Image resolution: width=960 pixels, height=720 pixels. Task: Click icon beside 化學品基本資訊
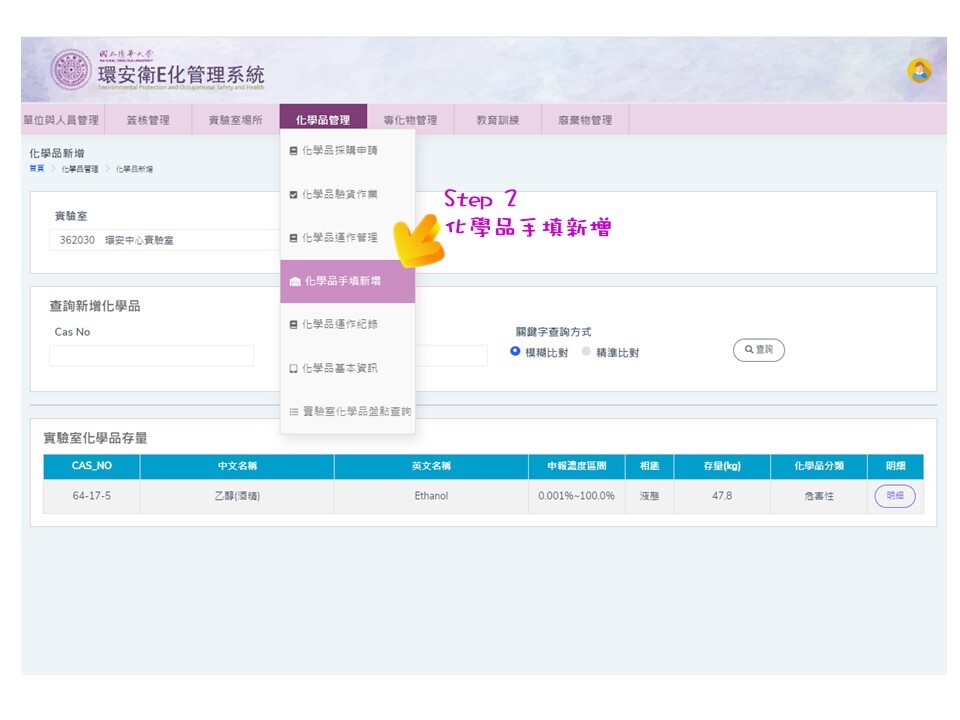(293, 369)
